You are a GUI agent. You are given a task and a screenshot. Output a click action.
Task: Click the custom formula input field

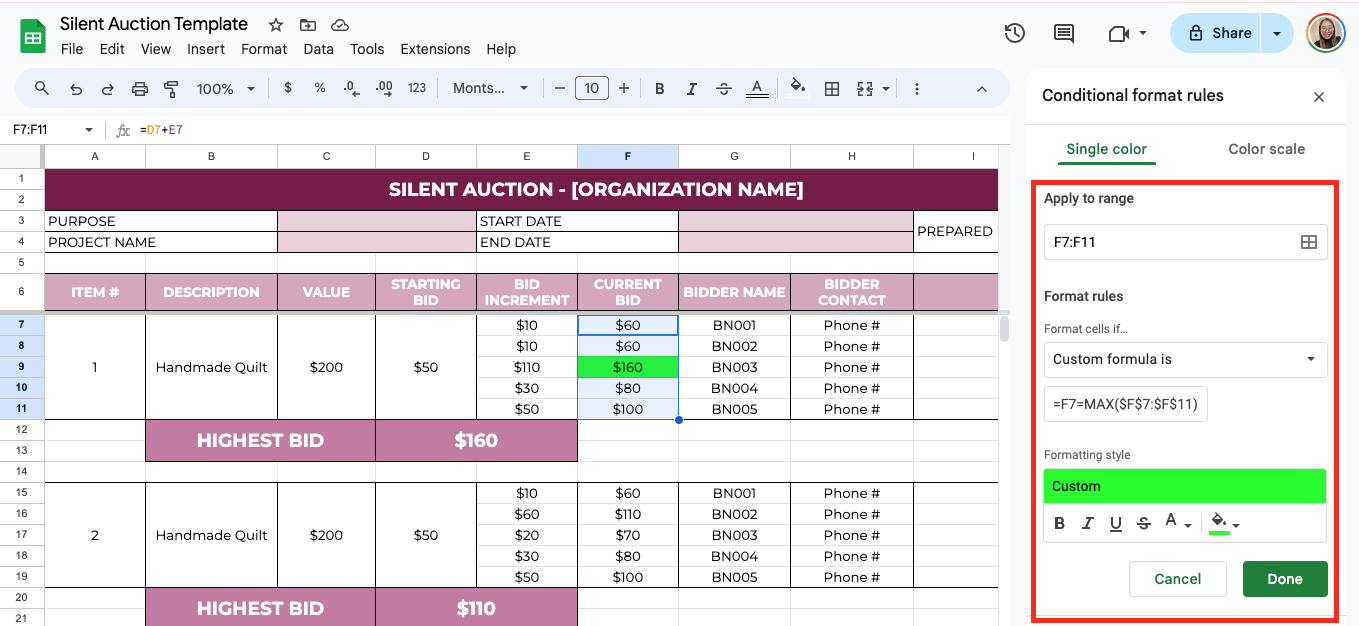[x=1126, y=404]
